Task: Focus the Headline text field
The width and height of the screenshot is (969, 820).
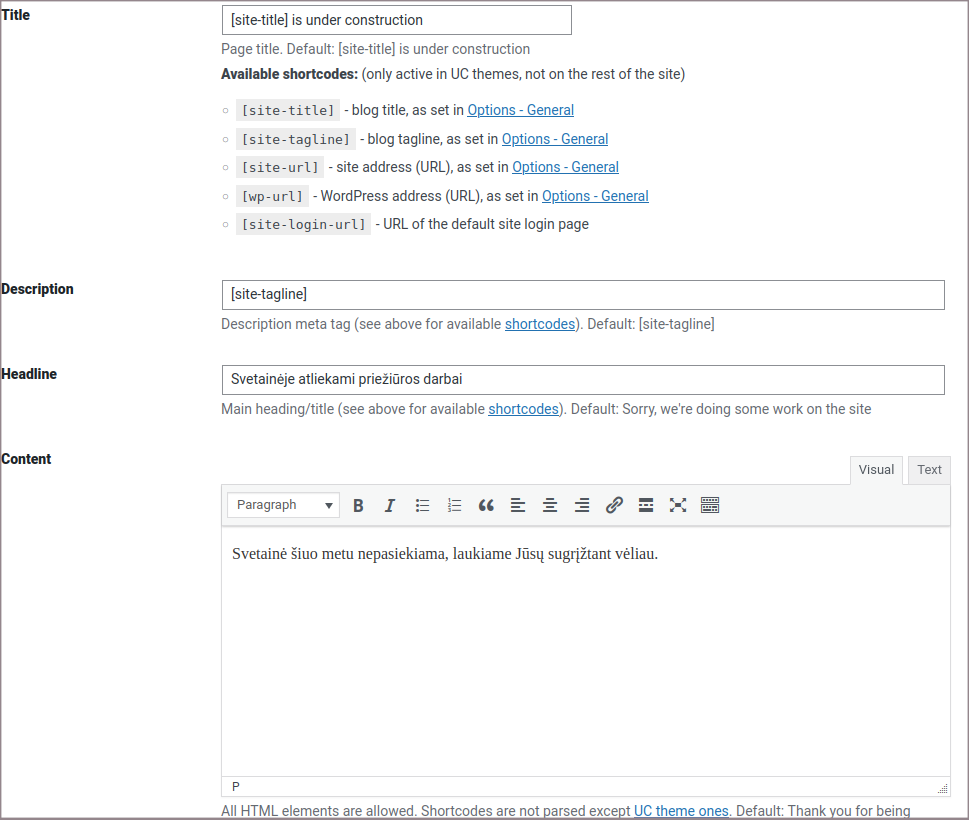Action: (582, 380)
